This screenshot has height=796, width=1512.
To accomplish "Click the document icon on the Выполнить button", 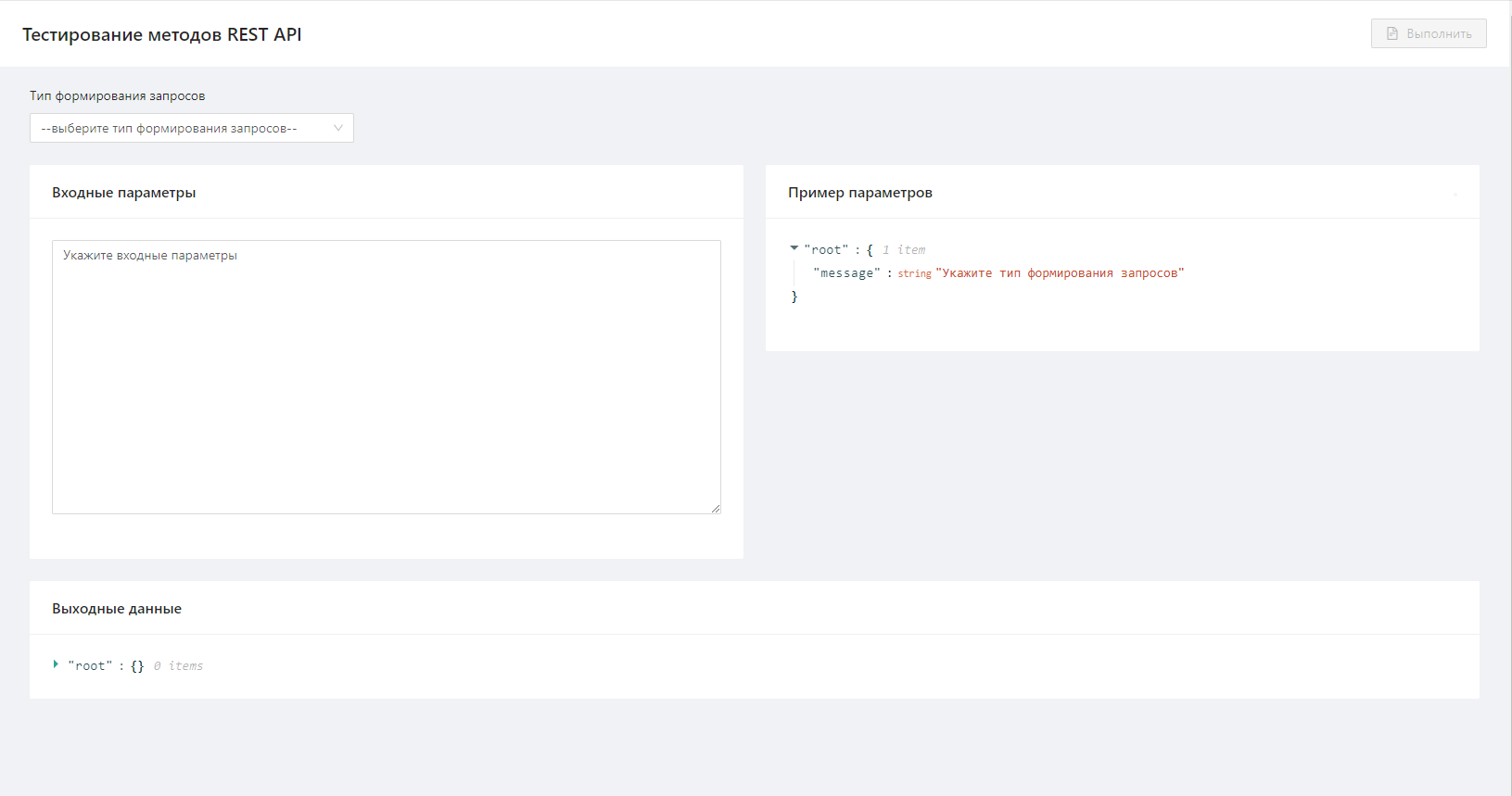I will point(1391,33).
